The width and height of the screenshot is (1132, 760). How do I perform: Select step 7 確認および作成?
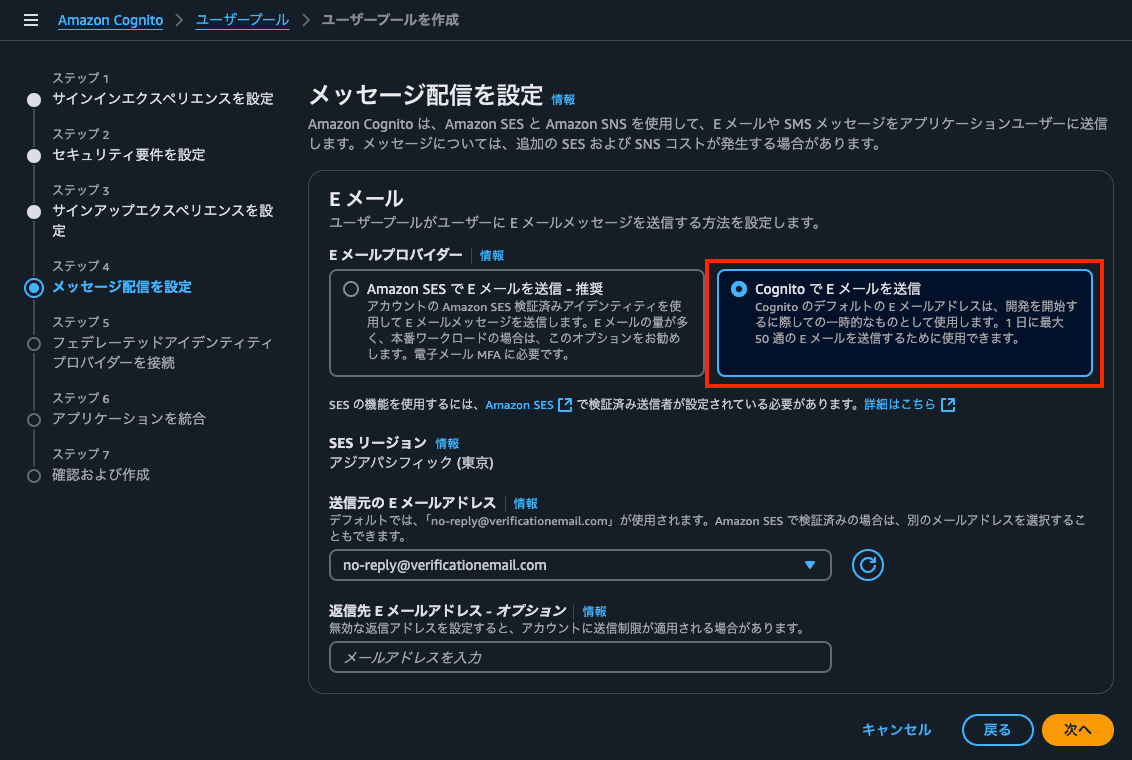[100, 475]
